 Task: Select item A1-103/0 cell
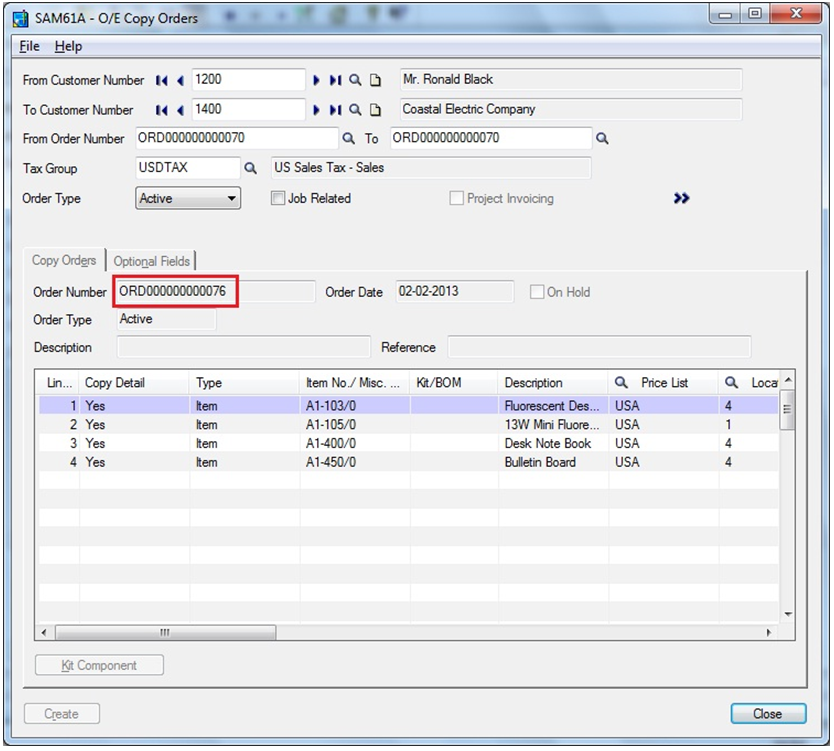pos(354,406)
